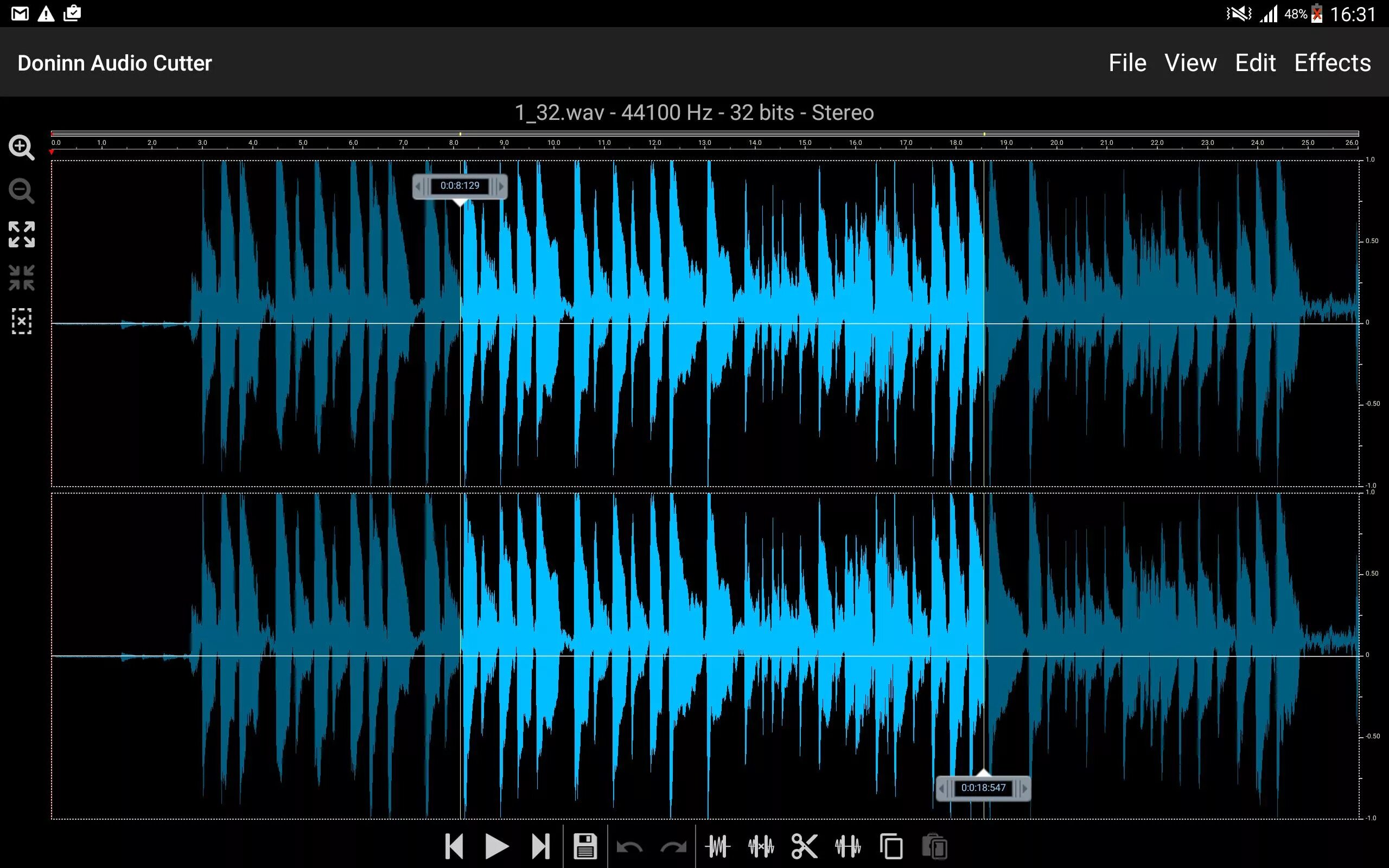1389x868 pixels.
Task: Click the trim/crop waveform icon
Action: [717, 846]
